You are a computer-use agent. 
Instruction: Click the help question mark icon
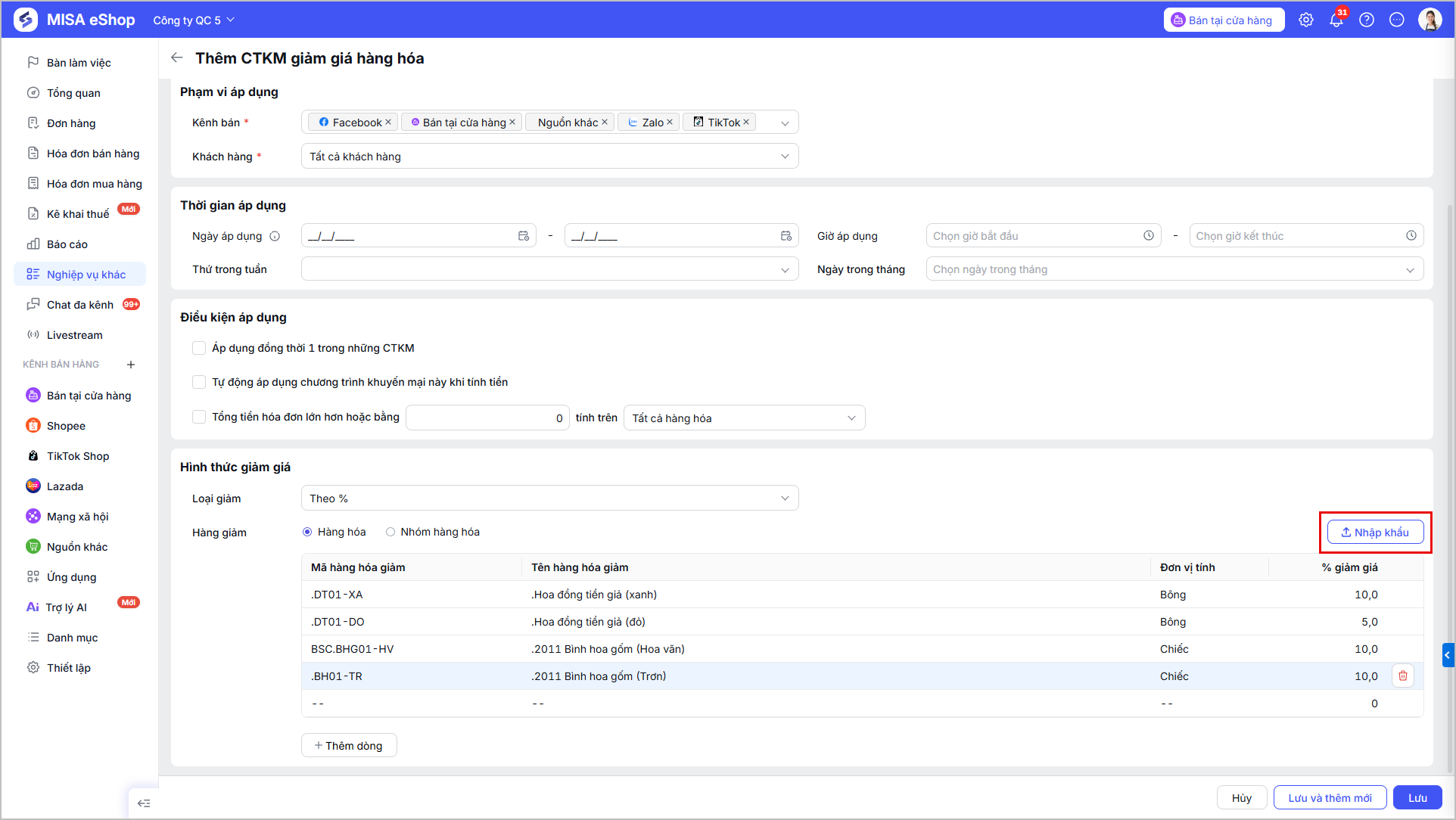[1367, 20]
